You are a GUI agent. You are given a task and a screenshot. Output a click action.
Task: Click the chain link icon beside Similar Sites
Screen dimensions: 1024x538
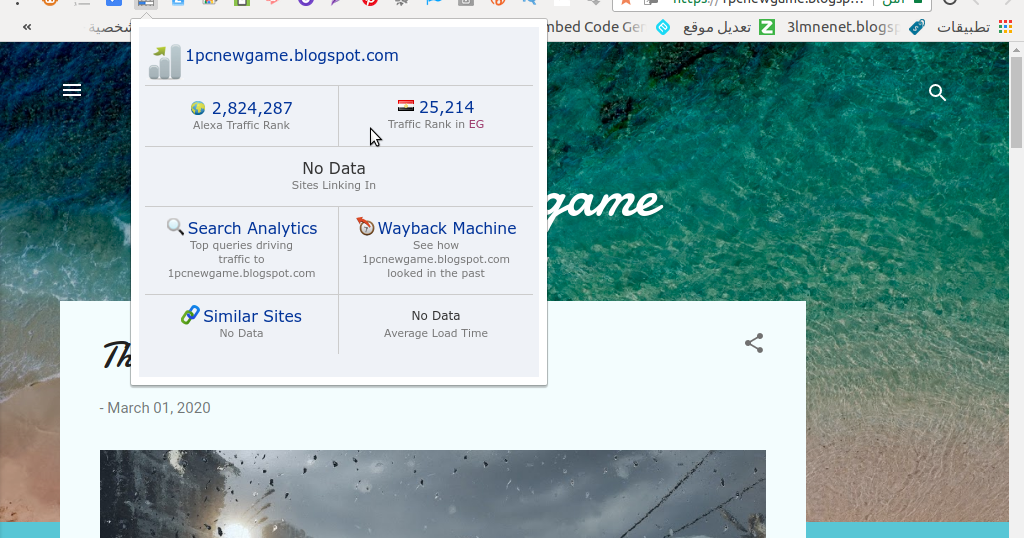pyautogui.click(x=190, y=315)
